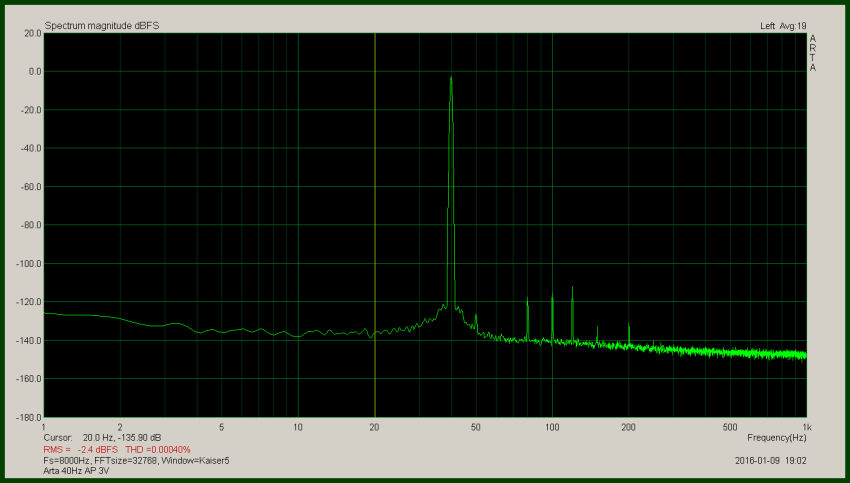Click the '0.0' y-axis label
The height and width of the screenshot is (483, 850).
pyautogui.click(x=35, y=72)
